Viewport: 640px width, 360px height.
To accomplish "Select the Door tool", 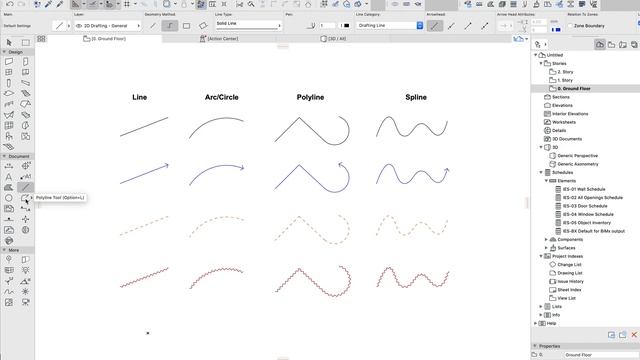I will 26,62.
